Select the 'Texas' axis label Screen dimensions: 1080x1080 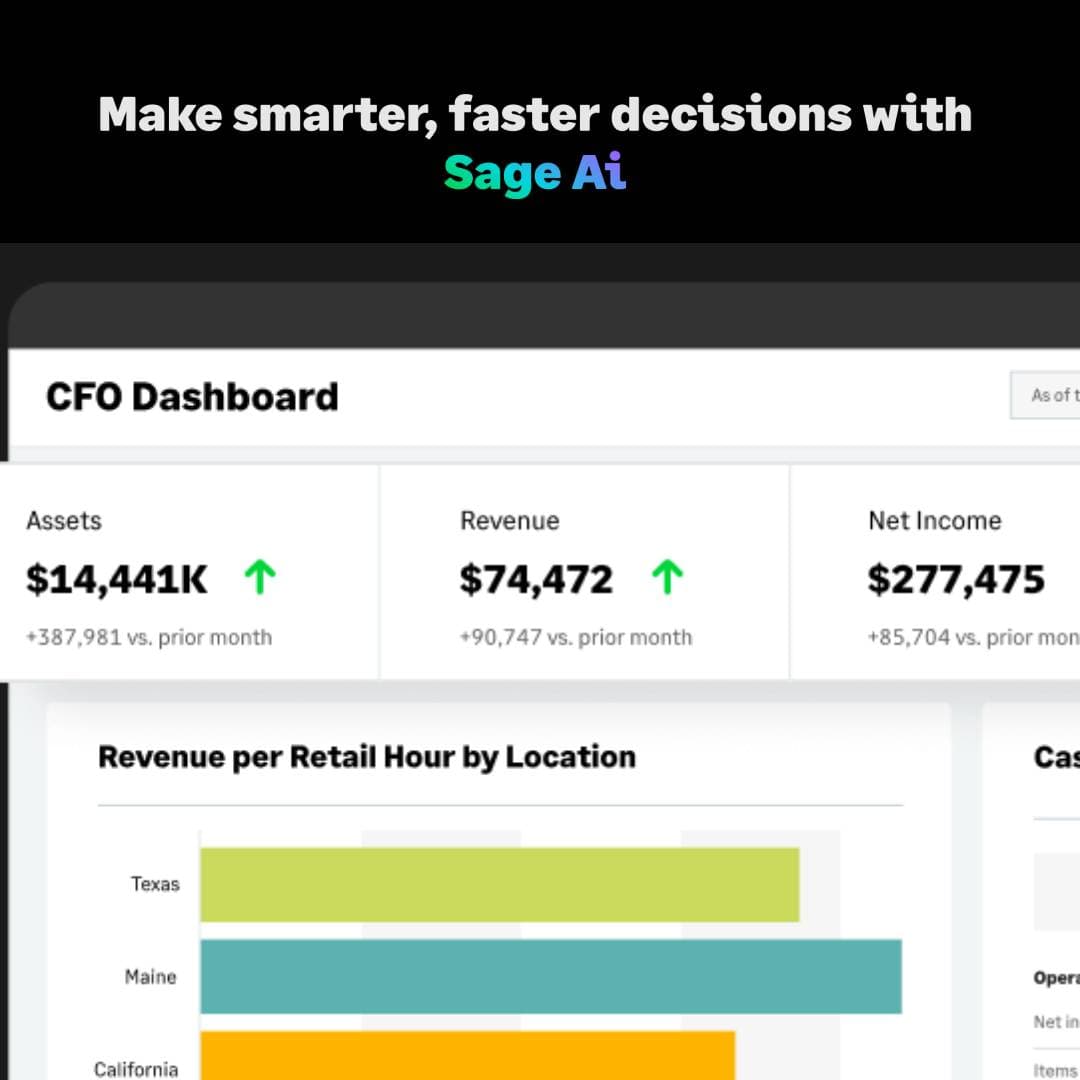coord(156,884)
